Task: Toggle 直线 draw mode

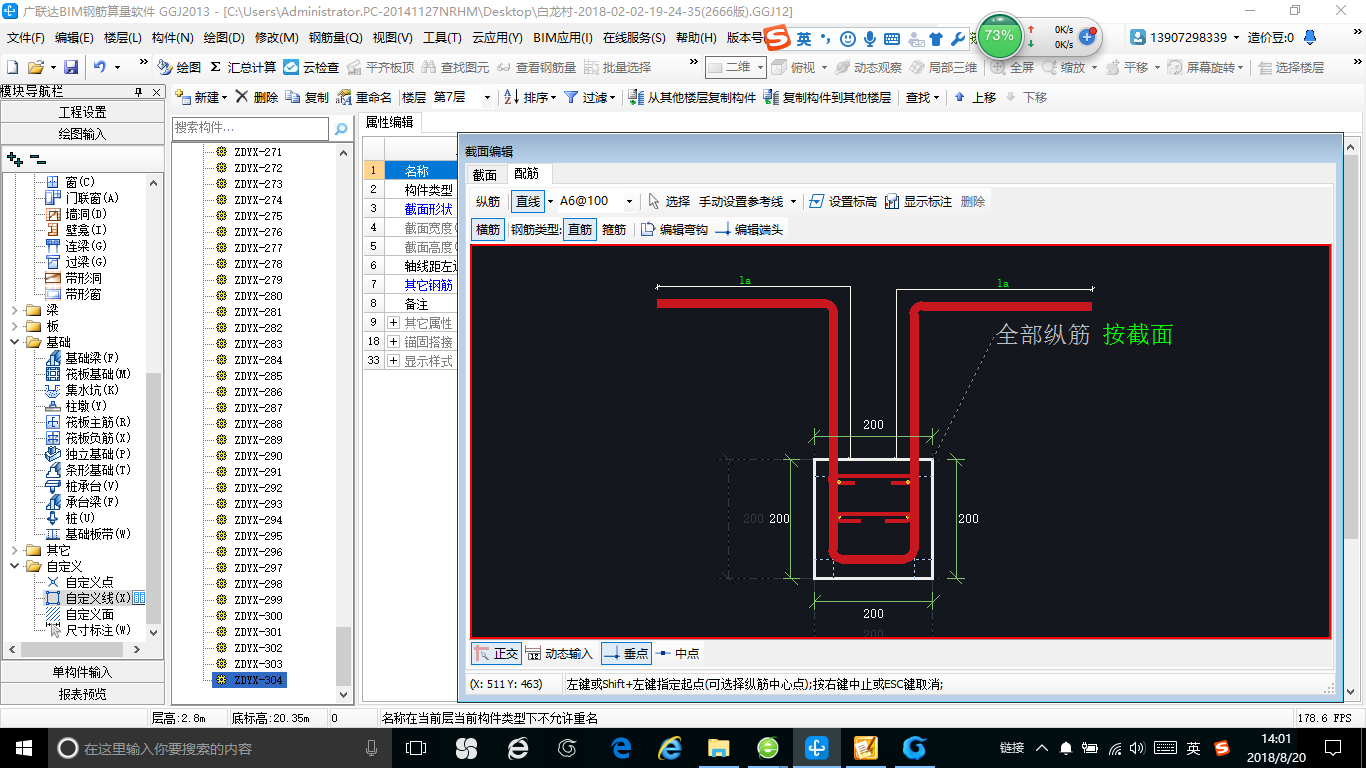Action: click(x=528, y=201)
